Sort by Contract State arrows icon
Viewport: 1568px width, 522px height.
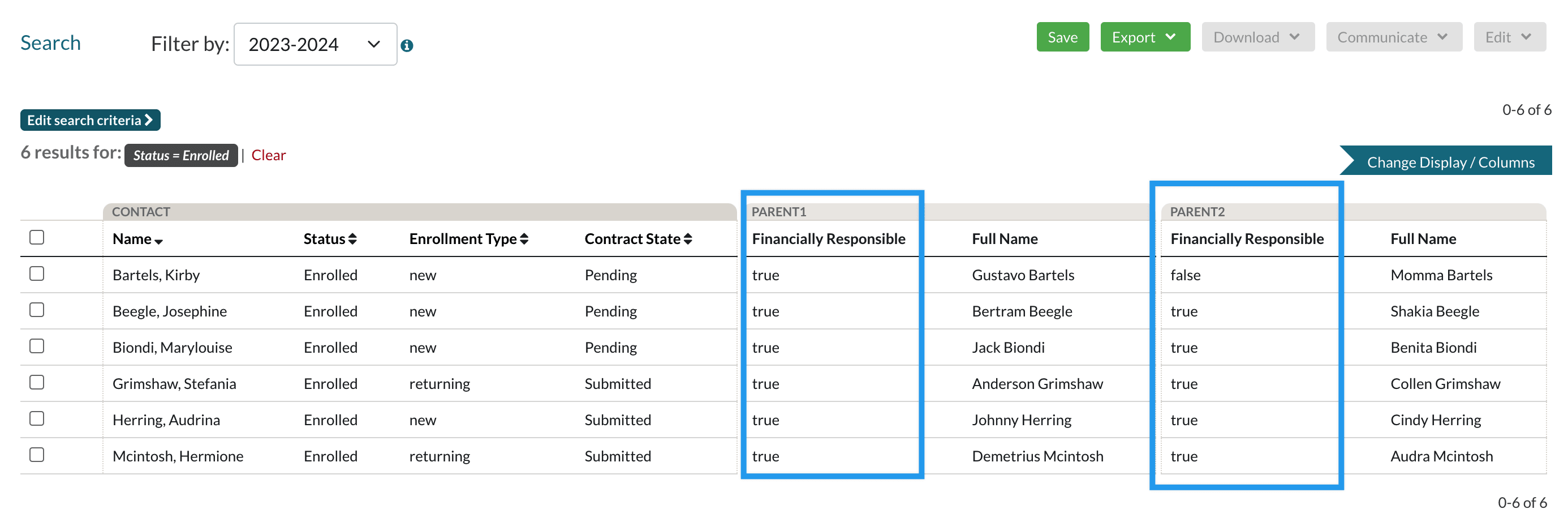688,239
